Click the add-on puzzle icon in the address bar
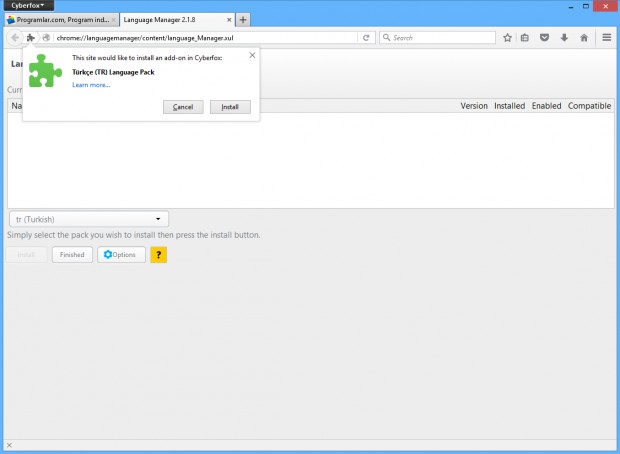Image resolution: width=620 pixels, height=454 pixels. 31,38
